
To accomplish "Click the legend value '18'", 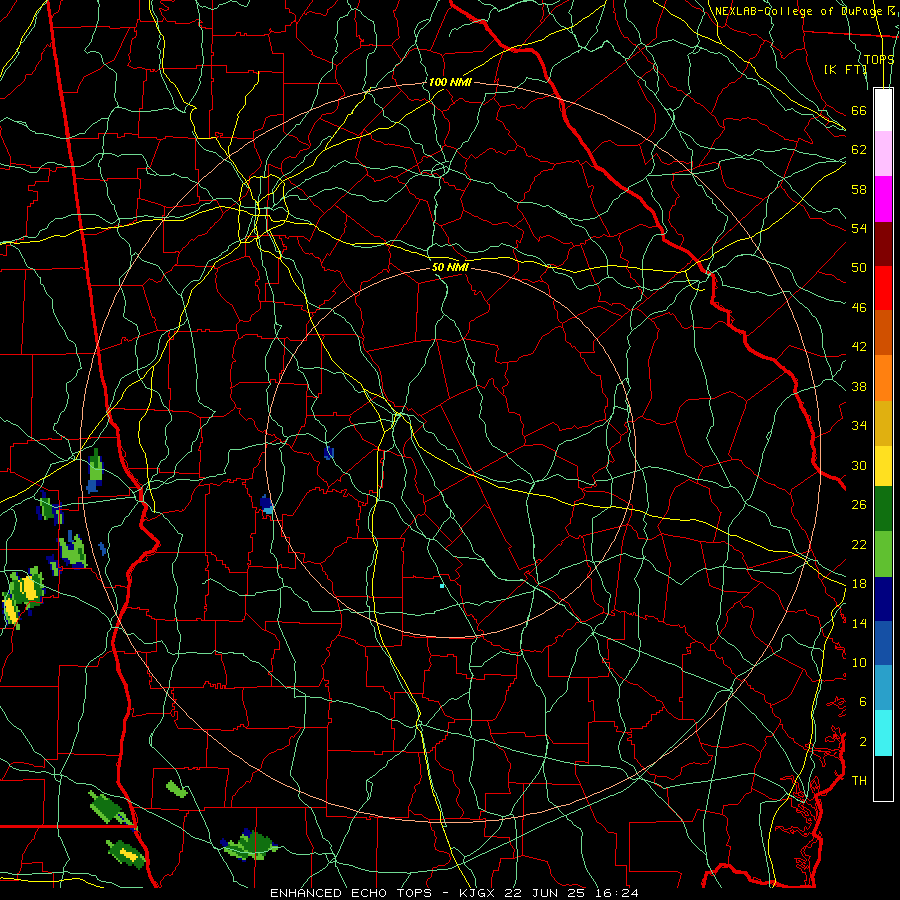I will [859, 584].
